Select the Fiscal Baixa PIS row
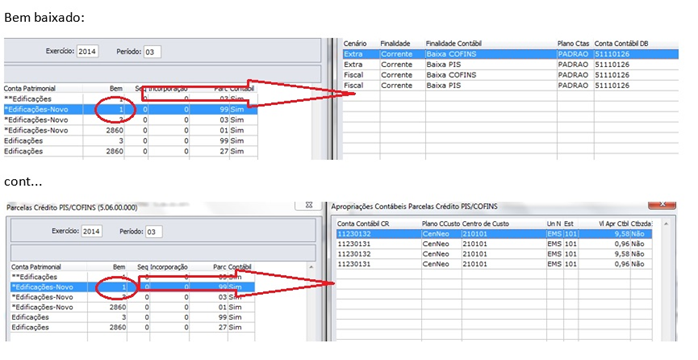The width and height of the screenshot is (698, 360). click(x=510, y=85)
